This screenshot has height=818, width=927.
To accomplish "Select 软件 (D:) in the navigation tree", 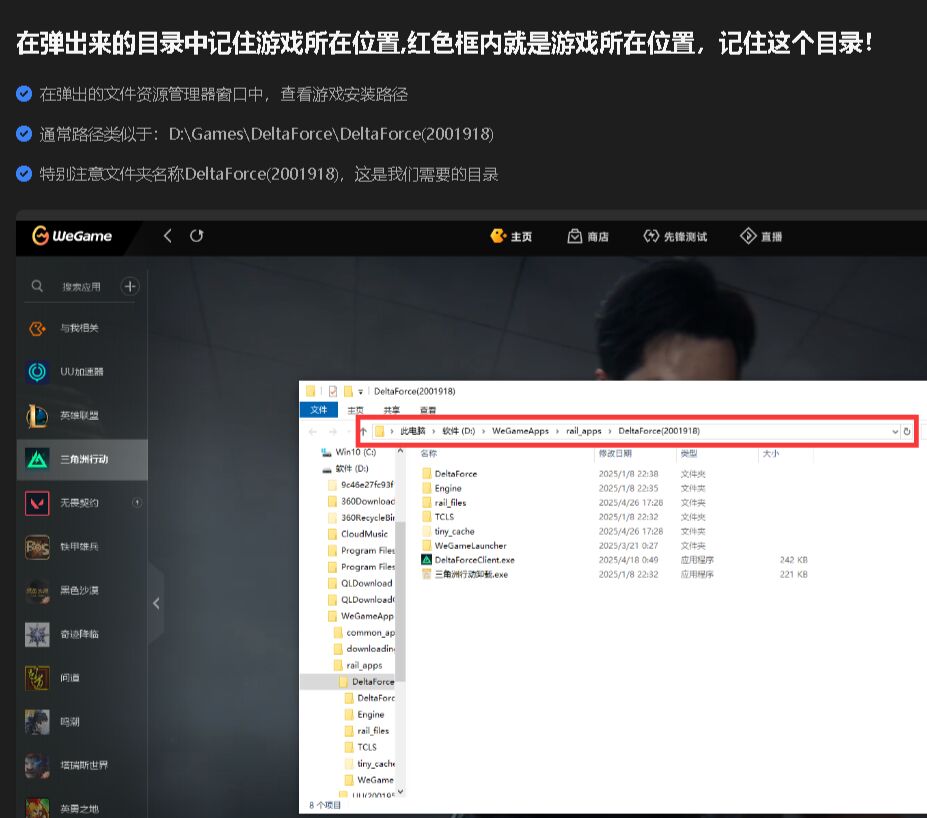I will (x=345, y=469).
